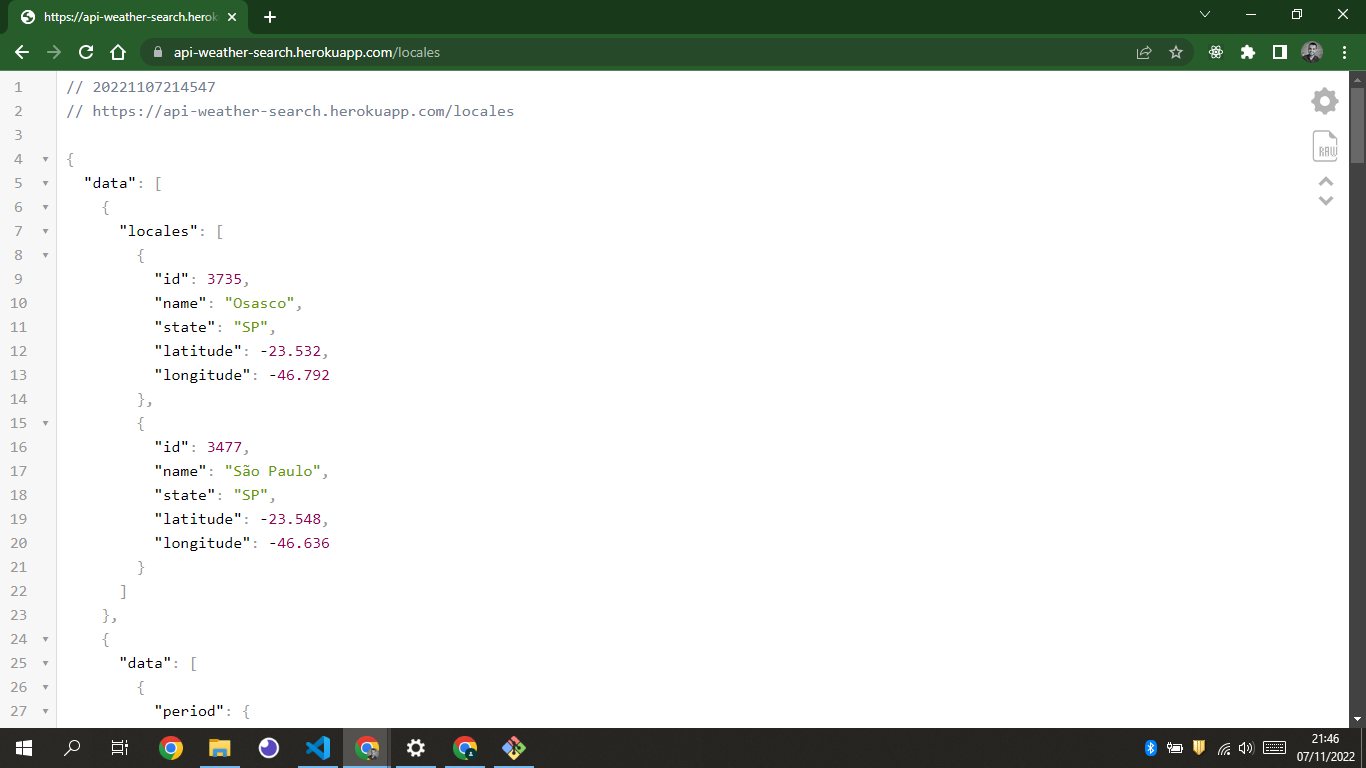
Task: Go back to the previous page
Action: click(x=22, y=52)
